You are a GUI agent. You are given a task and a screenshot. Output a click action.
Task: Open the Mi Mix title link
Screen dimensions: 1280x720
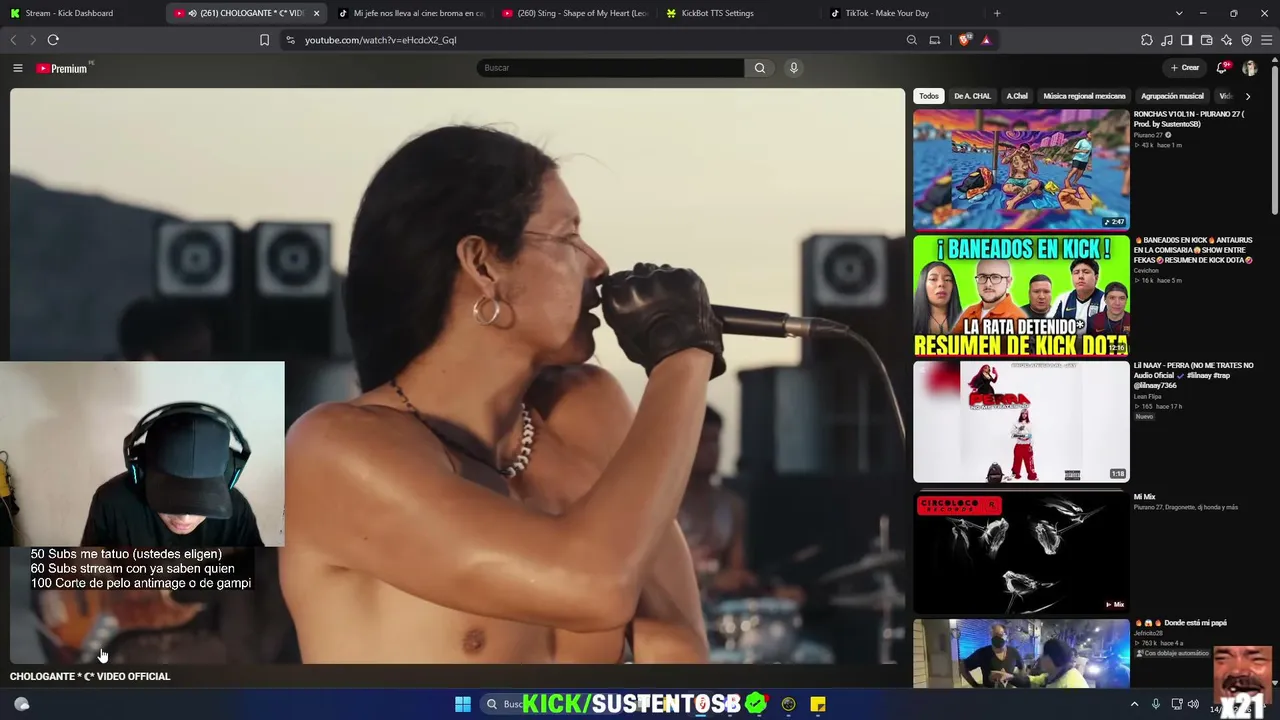click(x=1144, y=497)
